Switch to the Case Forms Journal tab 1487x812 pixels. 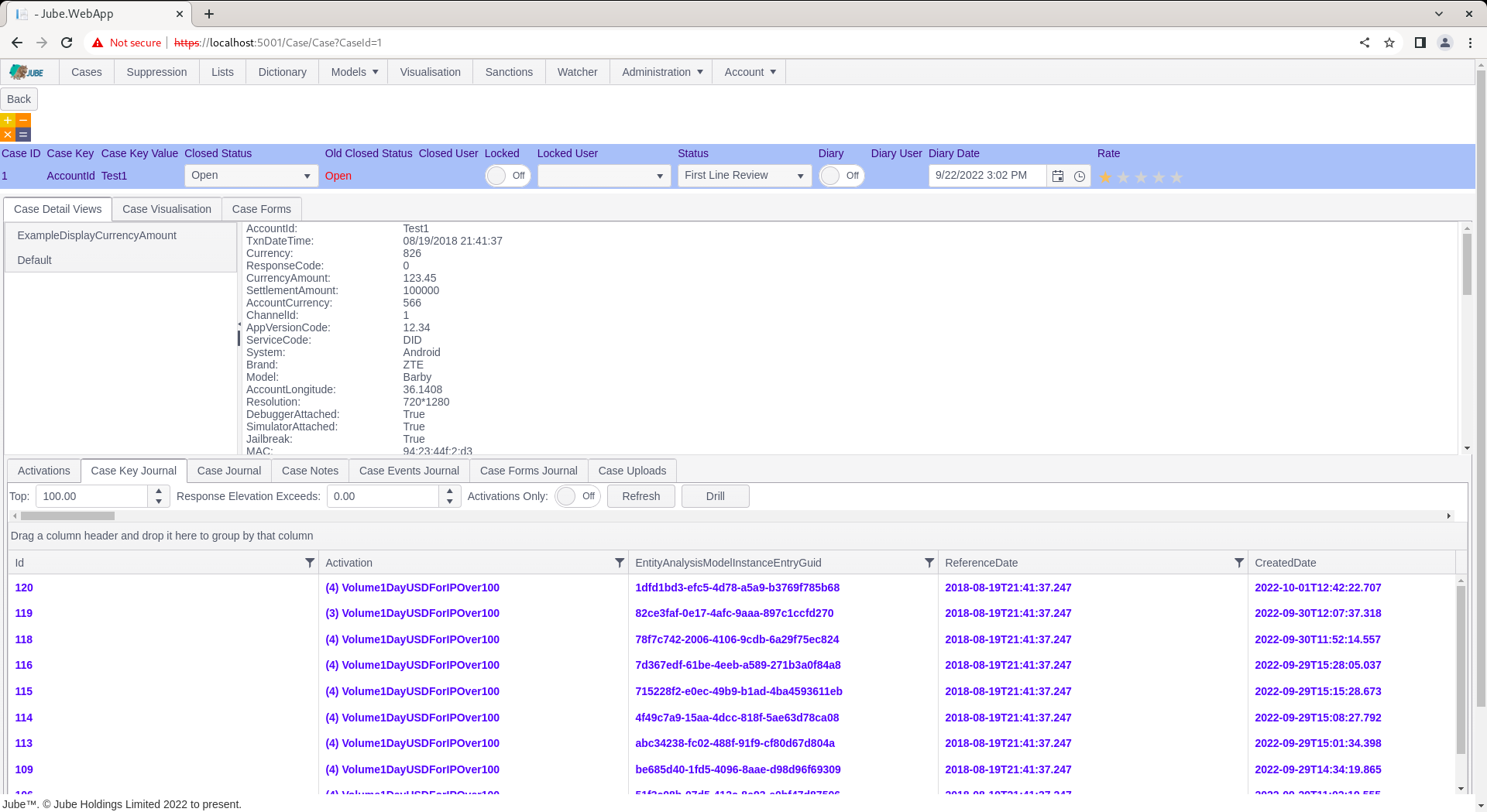point(529,471)
